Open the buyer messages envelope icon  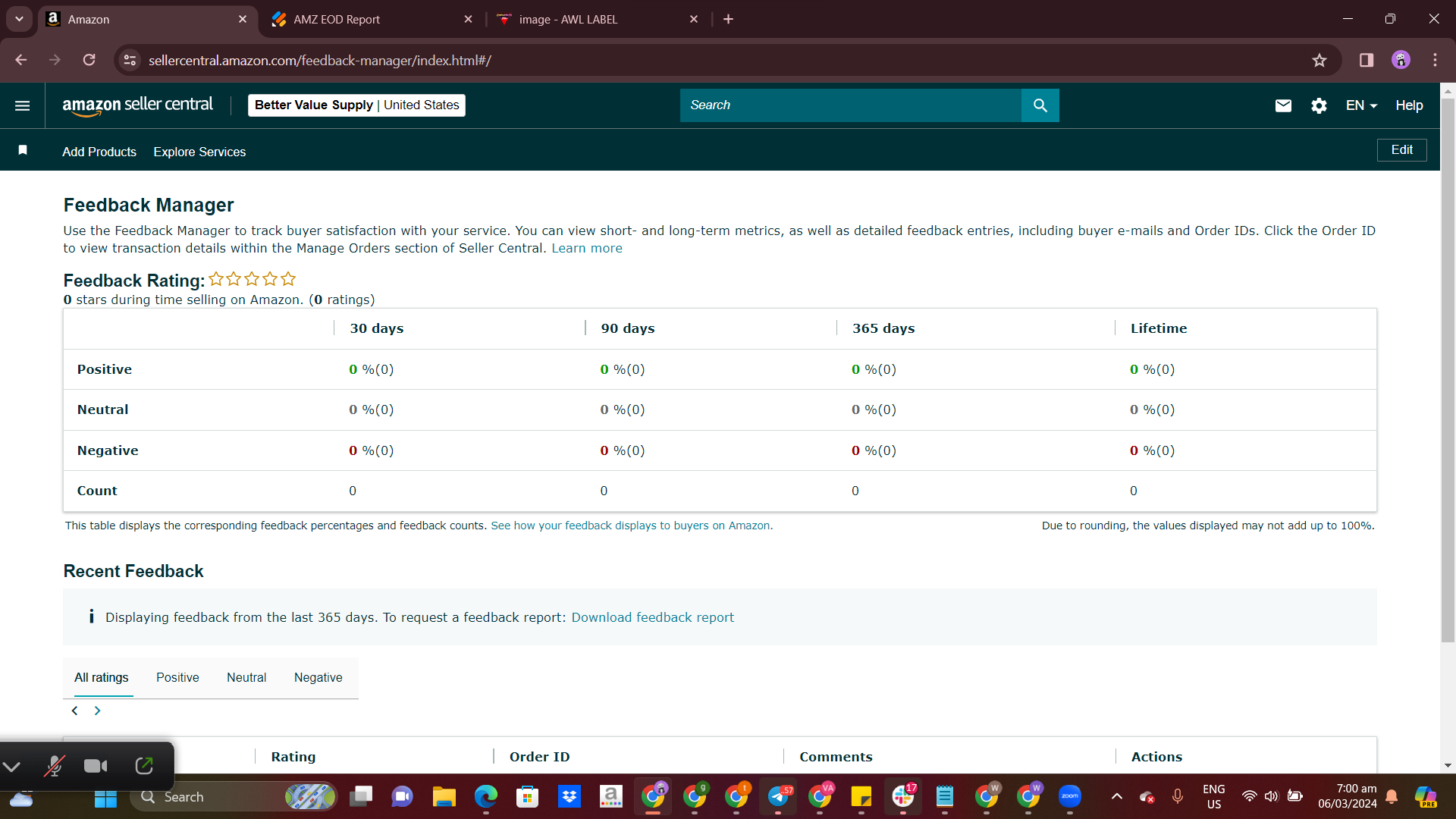point(1283,105)
